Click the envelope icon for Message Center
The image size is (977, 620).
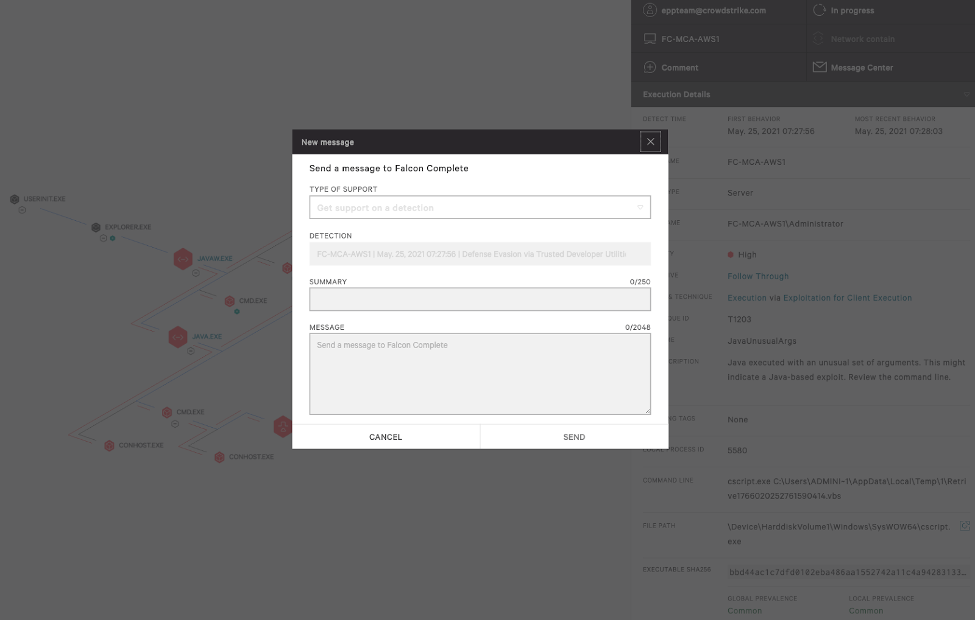coord(819,67)
